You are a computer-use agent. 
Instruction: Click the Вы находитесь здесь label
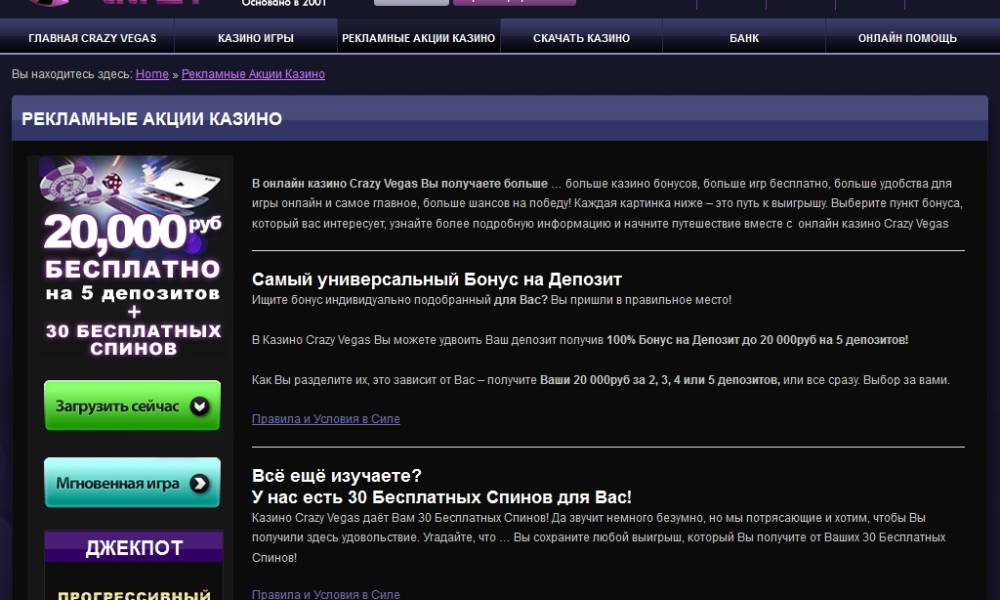[72, 74]
